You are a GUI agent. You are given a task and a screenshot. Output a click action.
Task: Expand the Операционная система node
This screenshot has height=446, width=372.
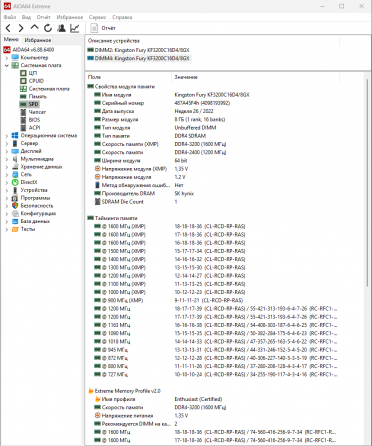7,136
